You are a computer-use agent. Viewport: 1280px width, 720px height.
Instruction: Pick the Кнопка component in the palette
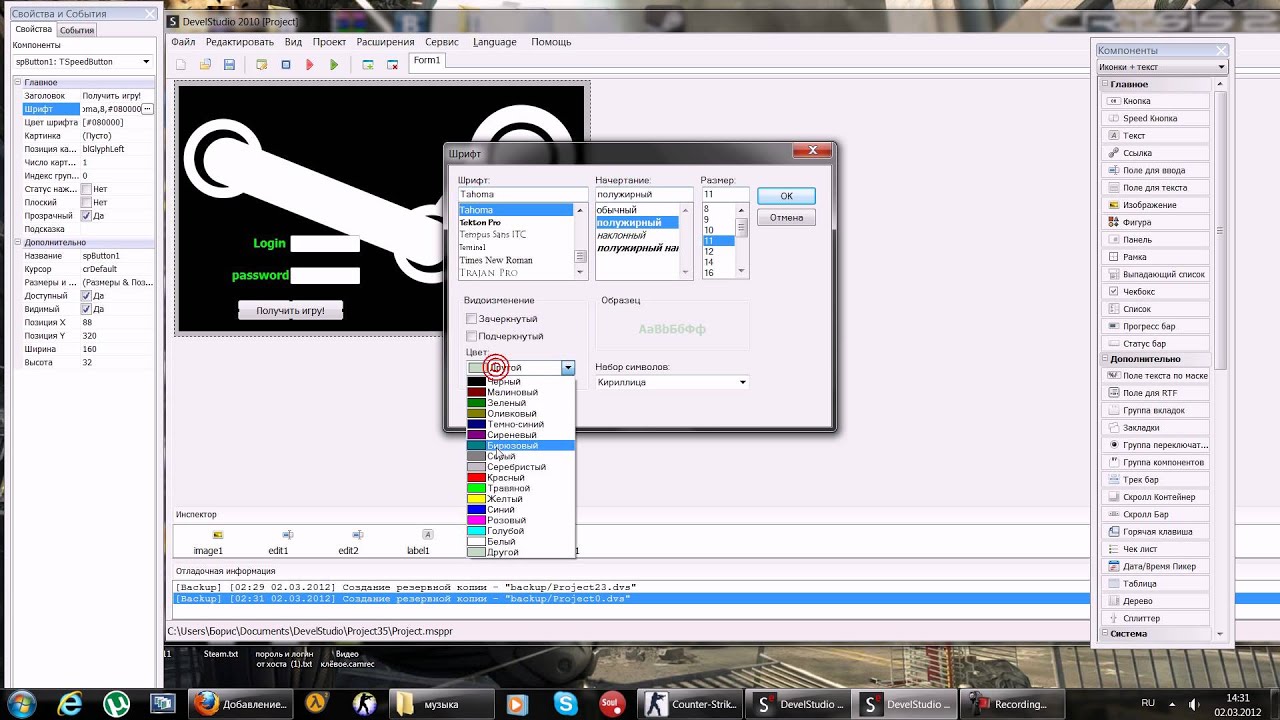pyautogui.click(x=1156, y=101)
